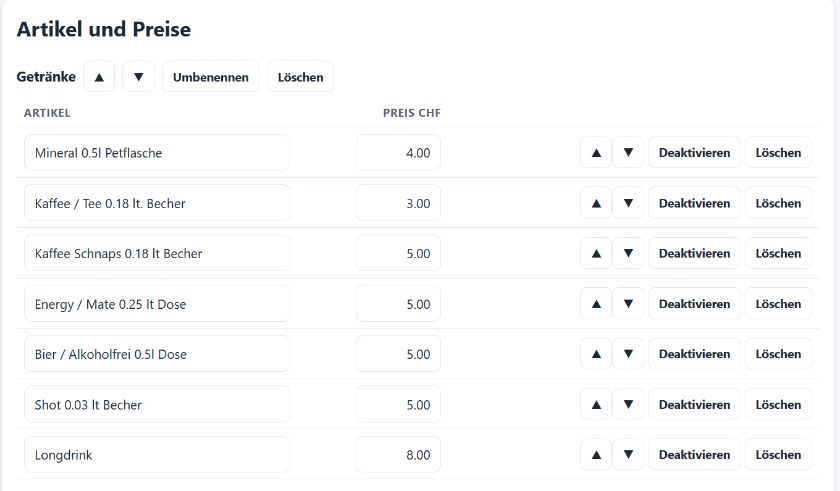This screenshot has width=840, height=491.
Task: Click the PREIS CHF column header
Action: tap(411, 113)
